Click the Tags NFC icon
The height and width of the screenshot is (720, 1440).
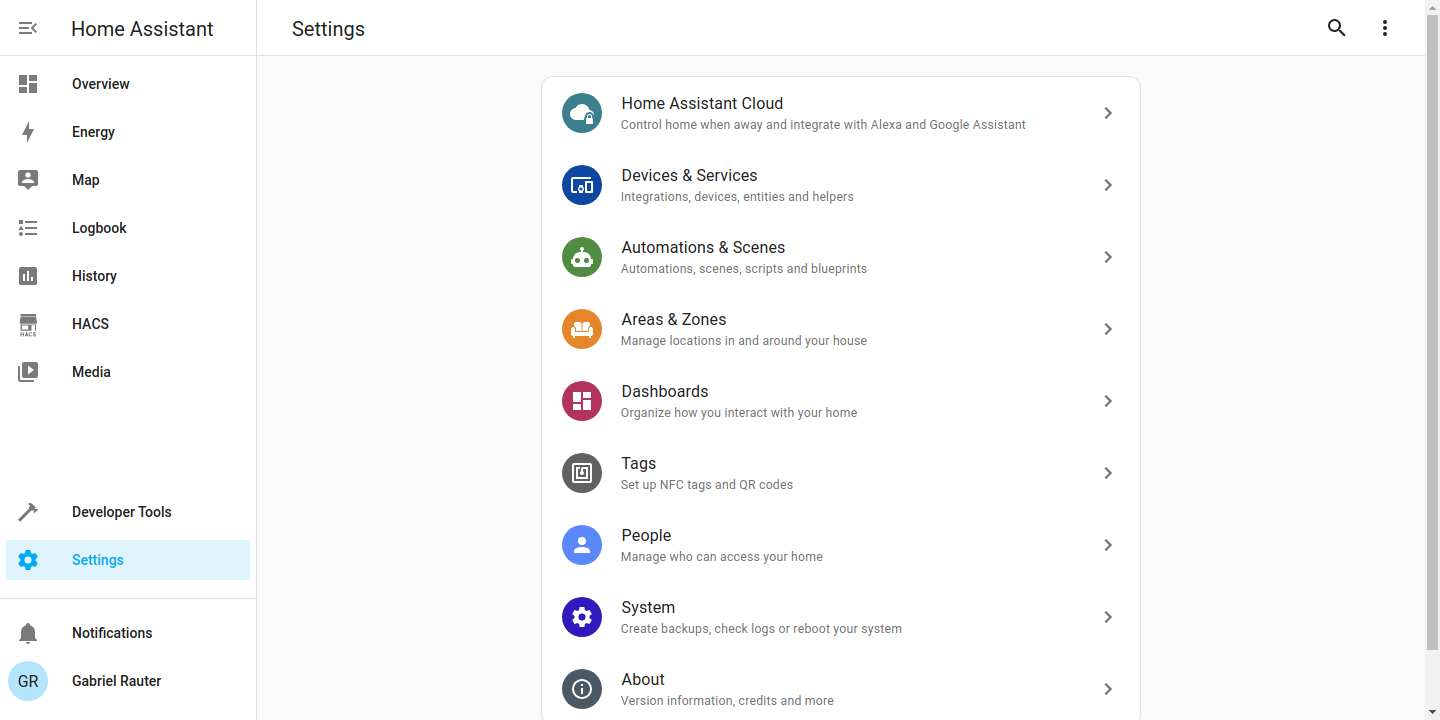tap(582, 473)
